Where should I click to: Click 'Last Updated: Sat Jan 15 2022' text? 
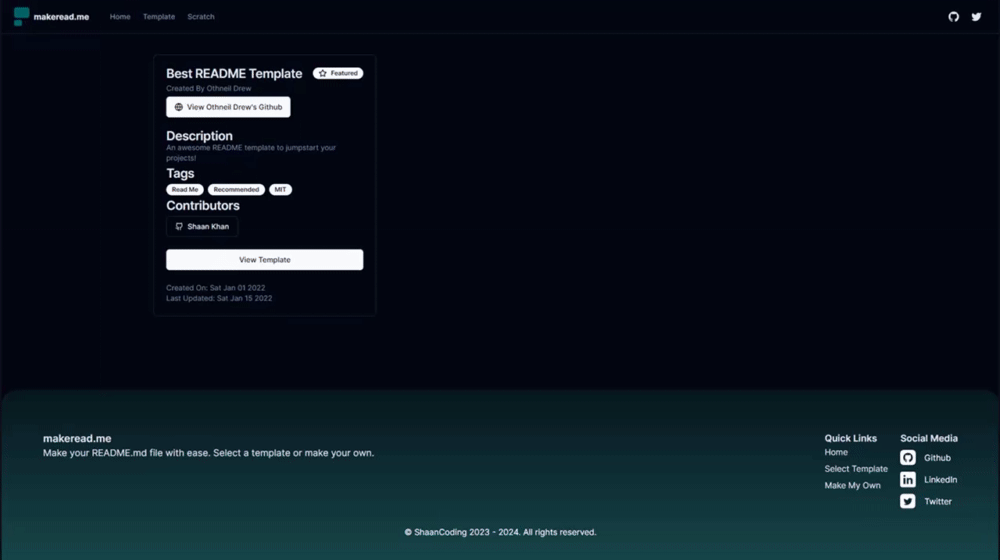[219, 298]
